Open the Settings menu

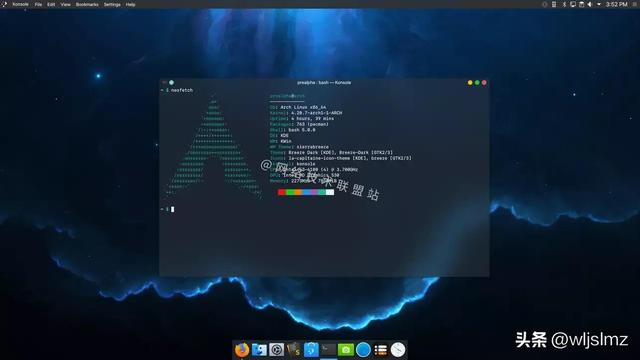[112, 4]
